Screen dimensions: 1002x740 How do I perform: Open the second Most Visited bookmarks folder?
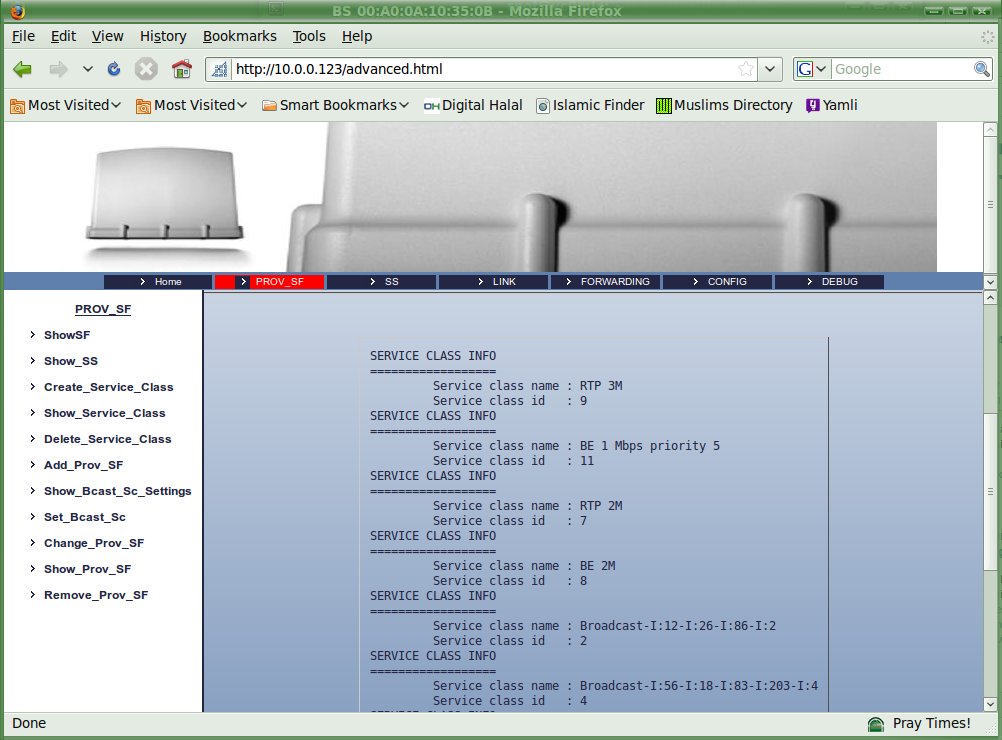tap(191, 105)
